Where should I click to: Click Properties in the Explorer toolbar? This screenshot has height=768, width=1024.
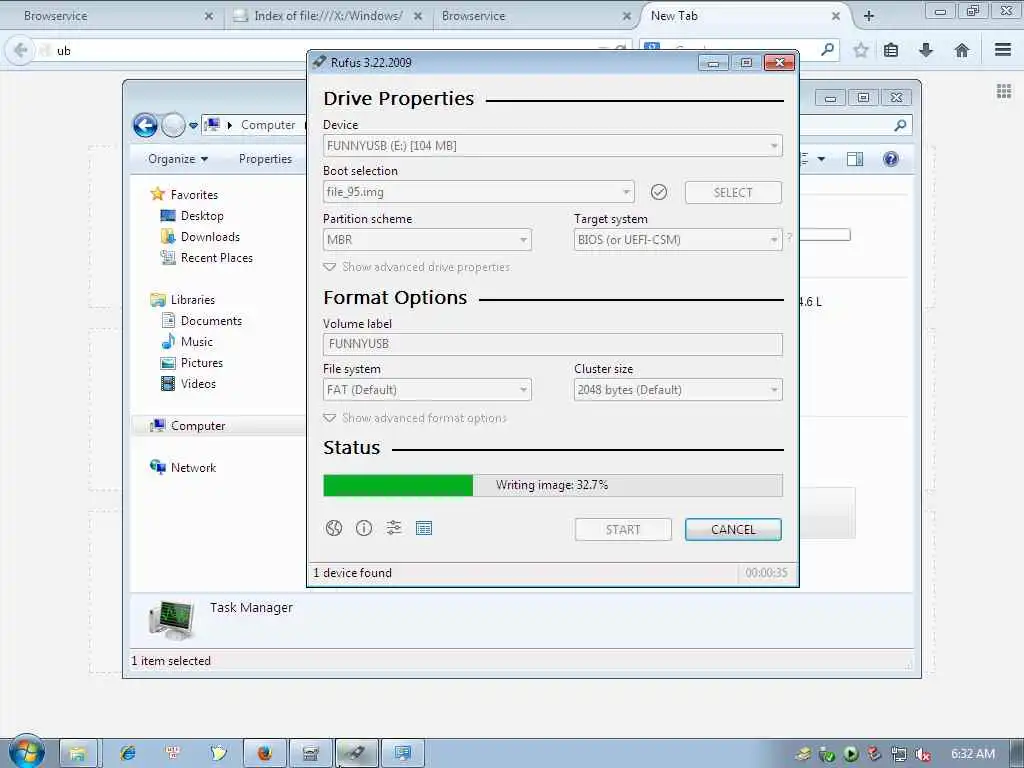pos(265,159)
